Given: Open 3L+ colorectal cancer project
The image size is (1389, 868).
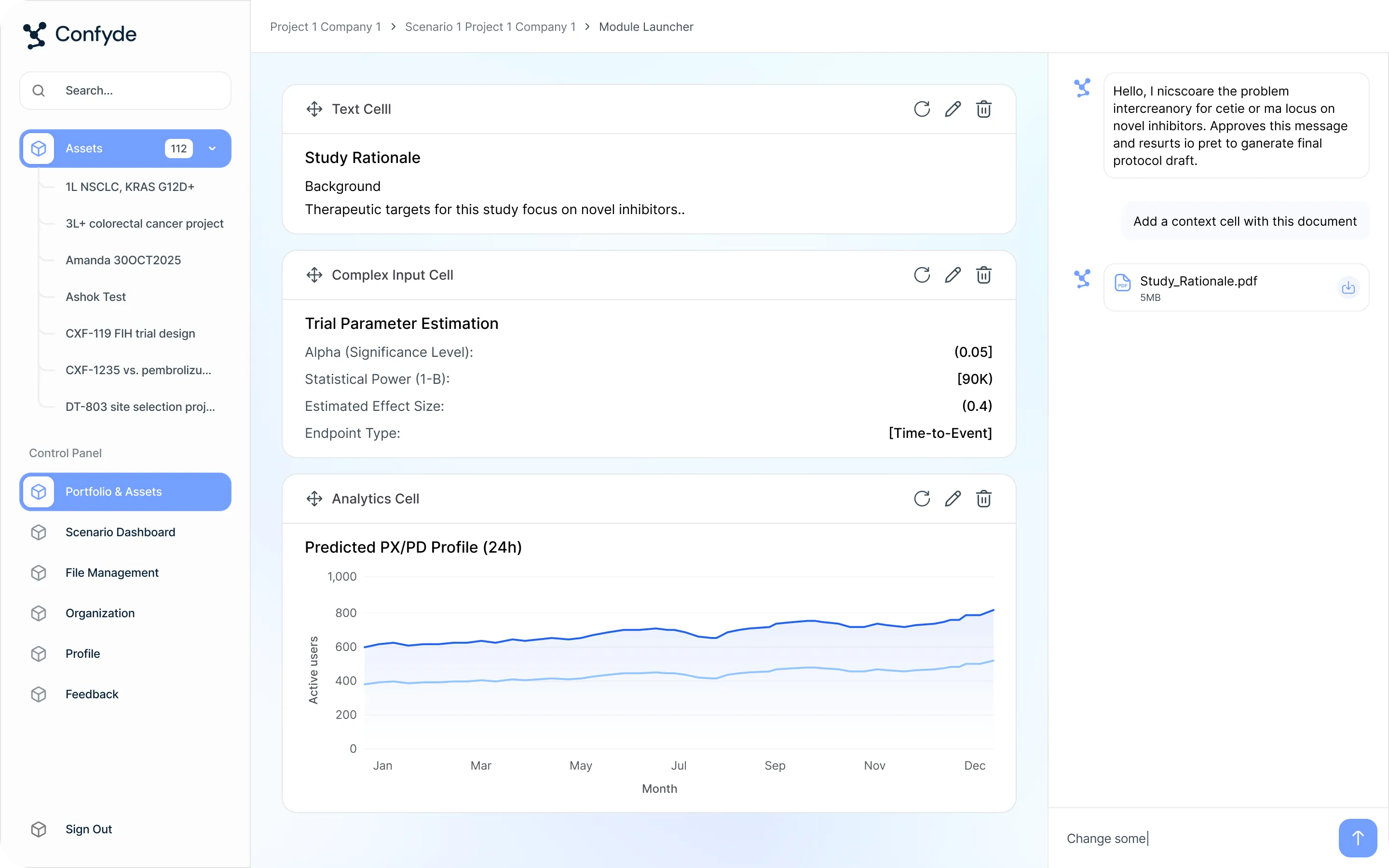Looking at the screenshot, I should point(144,223).
